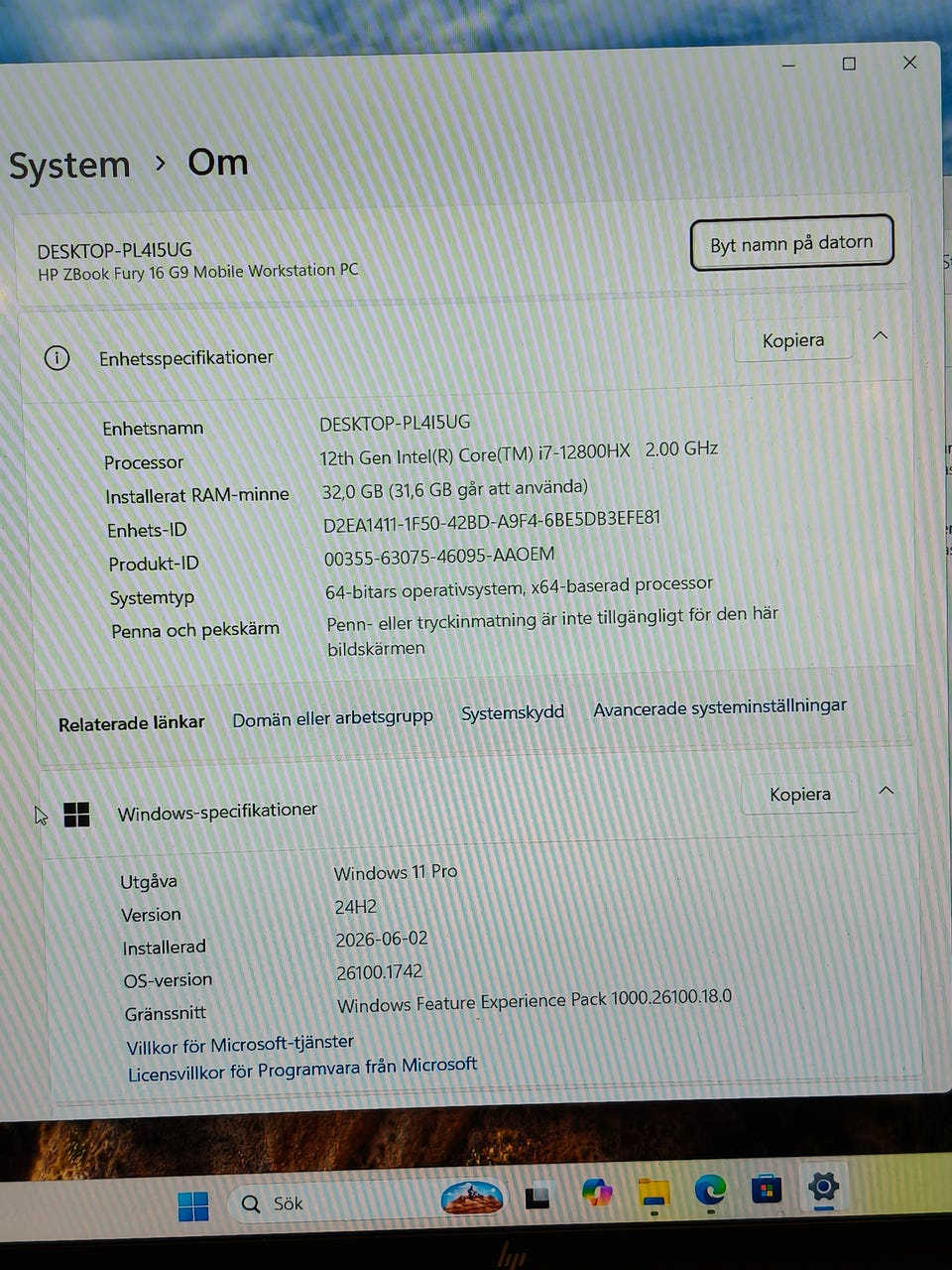Click the Enhetsnamn value DESKTOP-PL4I5UG
This screenshot has height=1270, width=952.
click(395, 423)
